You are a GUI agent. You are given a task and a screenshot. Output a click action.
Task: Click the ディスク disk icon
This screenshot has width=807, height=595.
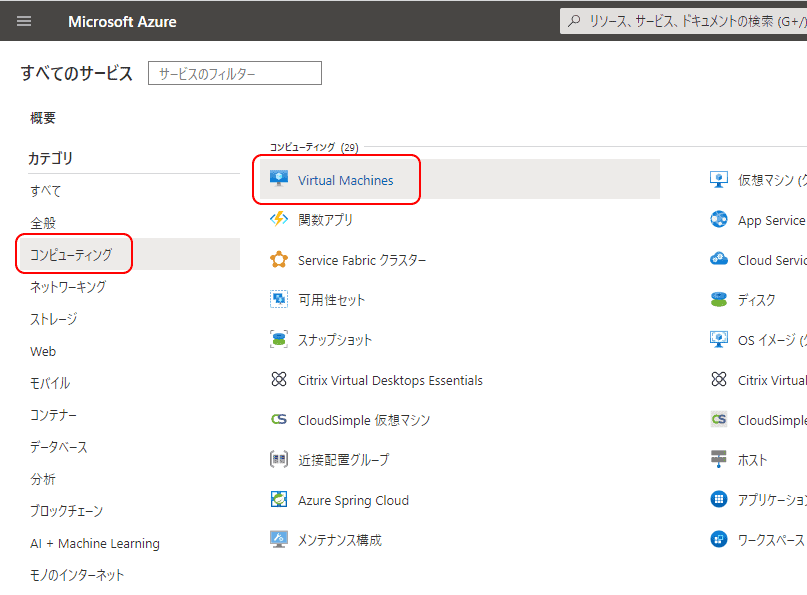pos(719,299)
